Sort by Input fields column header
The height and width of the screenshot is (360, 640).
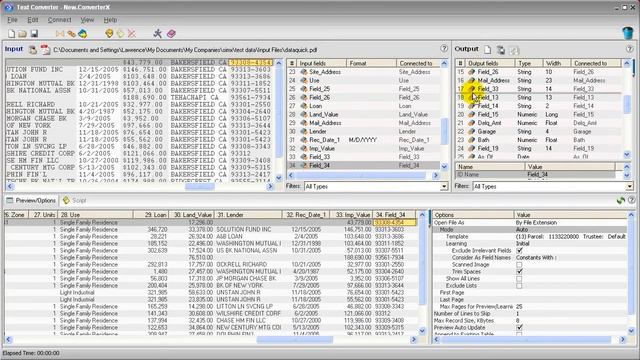click(x=321, y=63)
